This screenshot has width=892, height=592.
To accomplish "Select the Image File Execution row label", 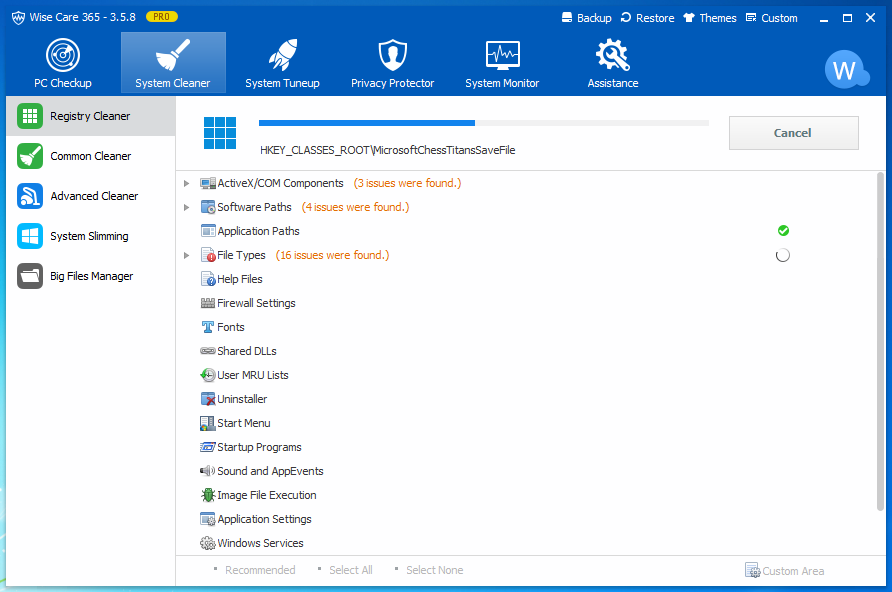I will coord(267,495).
